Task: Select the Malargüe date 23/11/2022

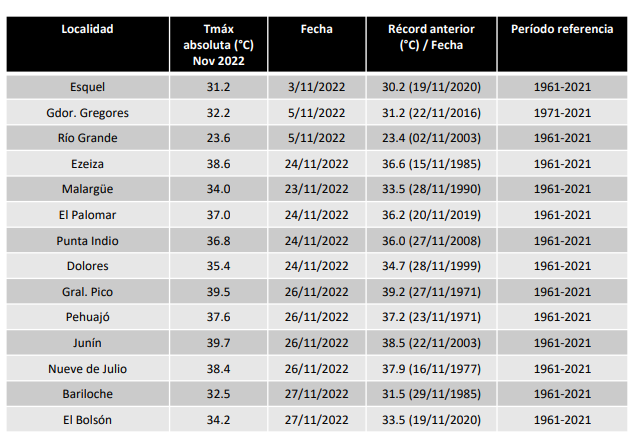Action: pos(317,189)
